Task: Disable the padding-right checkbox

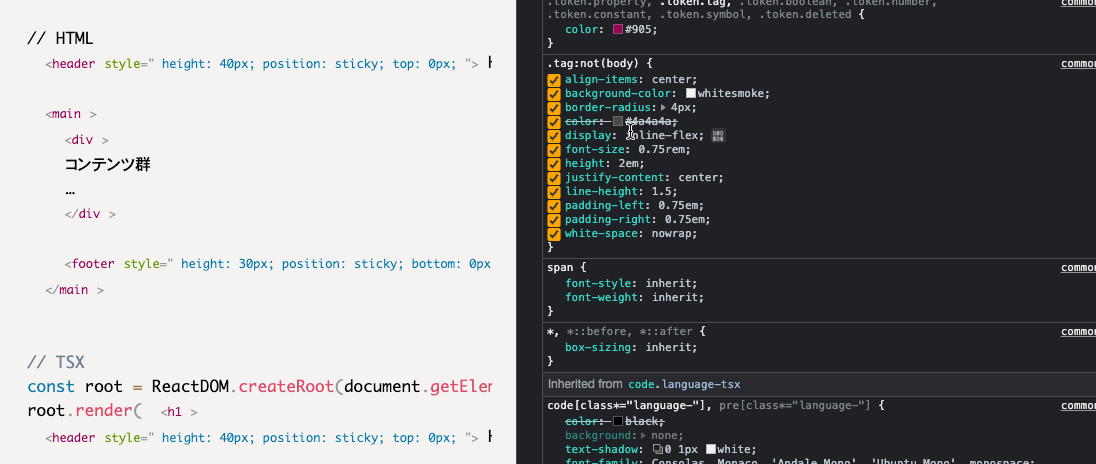Action: (x=554, y=219)
